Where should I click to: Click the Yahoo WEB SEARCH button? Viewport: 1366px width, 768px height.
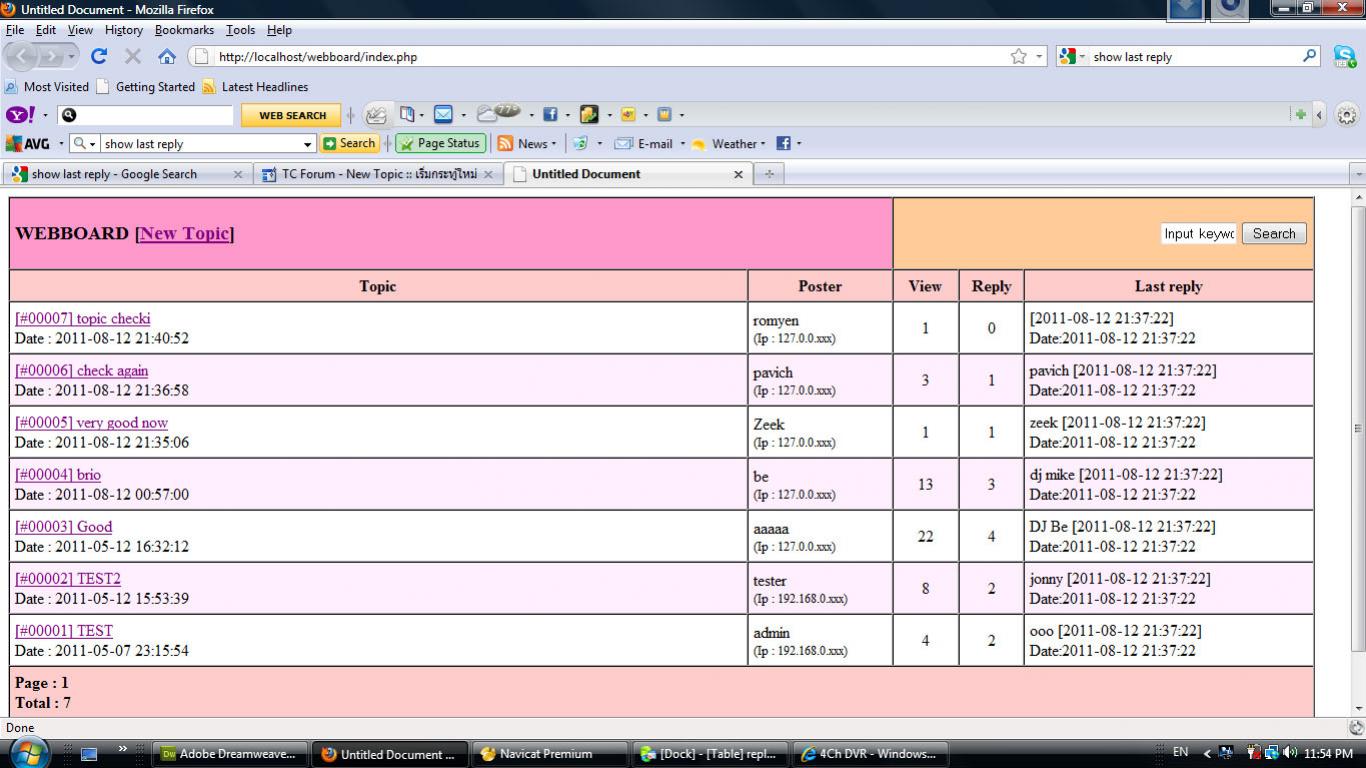point(292,115)
